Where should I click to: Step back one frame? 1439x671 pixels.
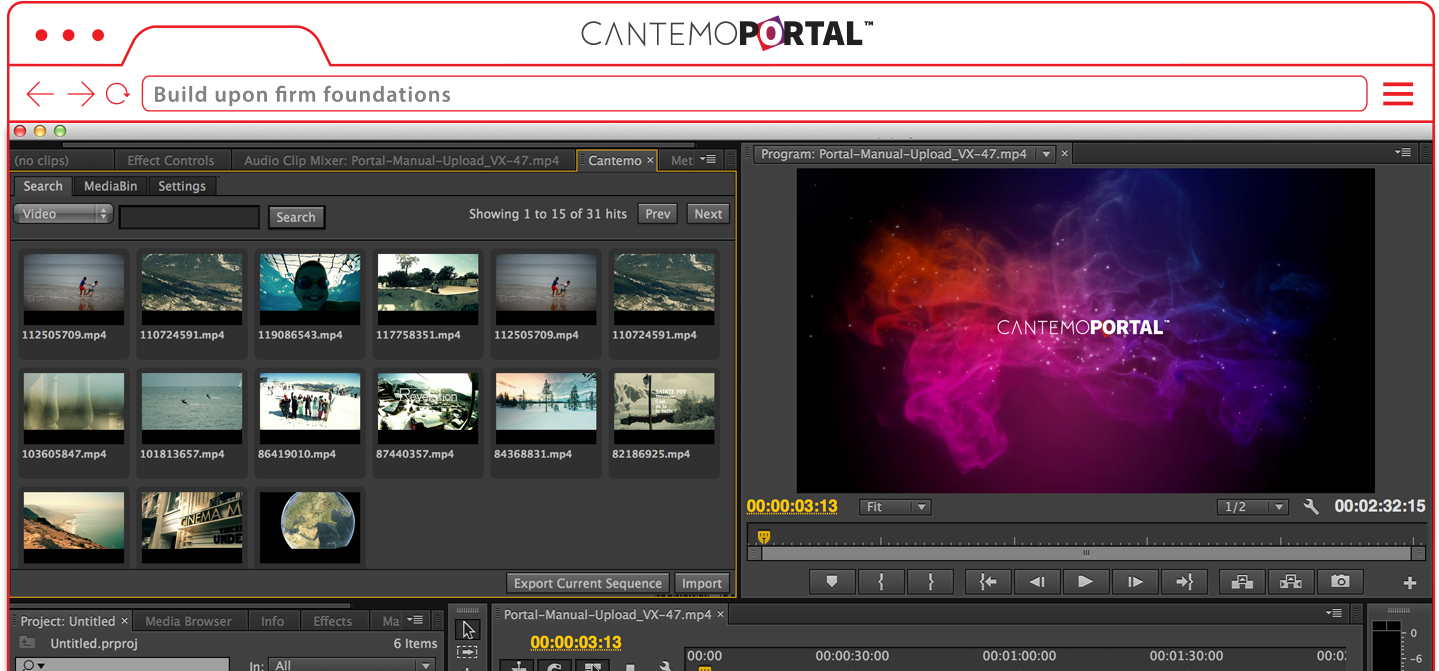(x=1037, y=581)
